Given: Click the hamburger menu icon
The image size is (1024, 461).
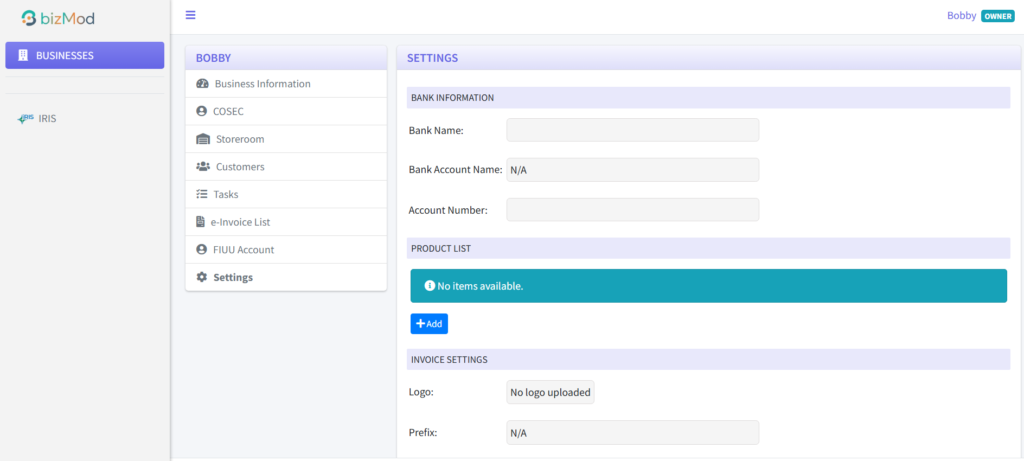Looking at the screenshot, I should pyautogui.click(x=190, y=15).
